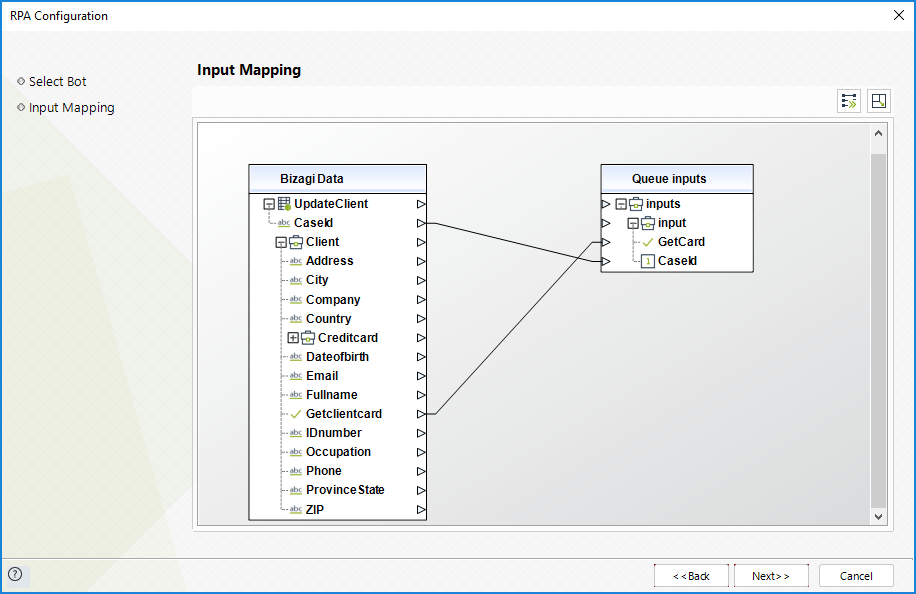This screenshot has width=916, height=594.
Task: Collapse the inputs node in Queue inputs
Action: [x=621, y=204]
